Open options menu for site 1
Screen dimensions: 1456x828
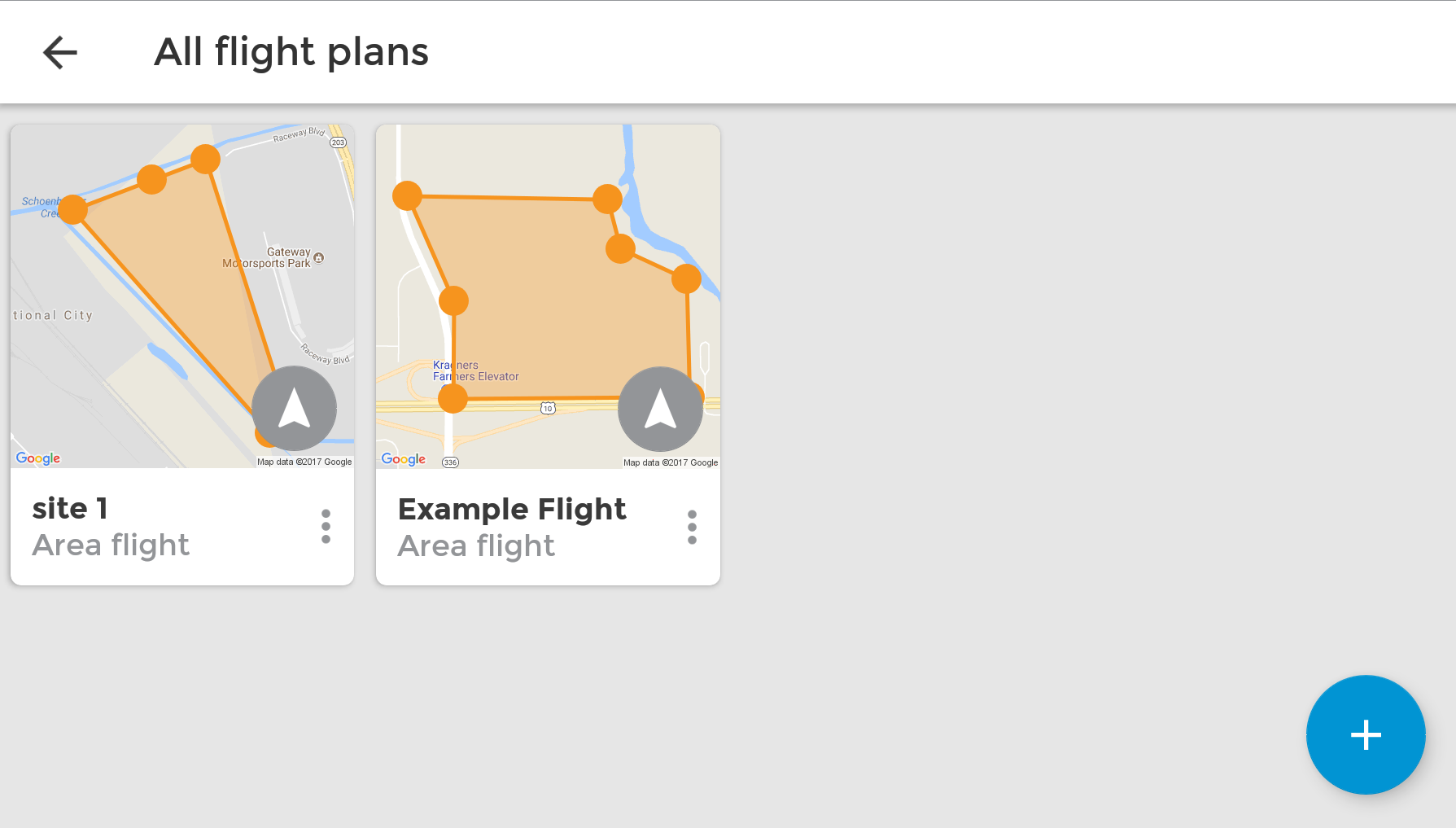click(x=326, y=527)
